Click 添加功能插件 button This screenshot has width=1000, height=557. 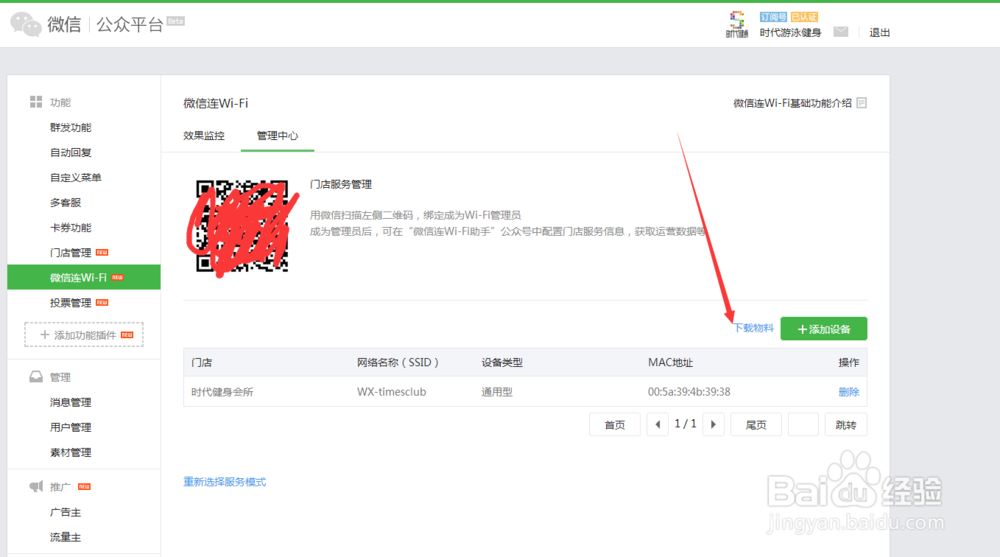[x=84, y=335]
